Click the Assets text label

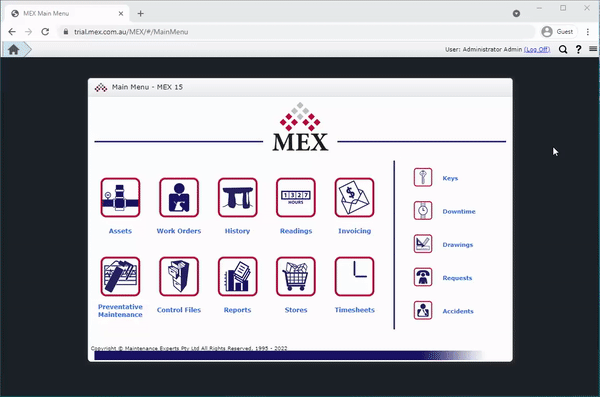coord(120,231)
